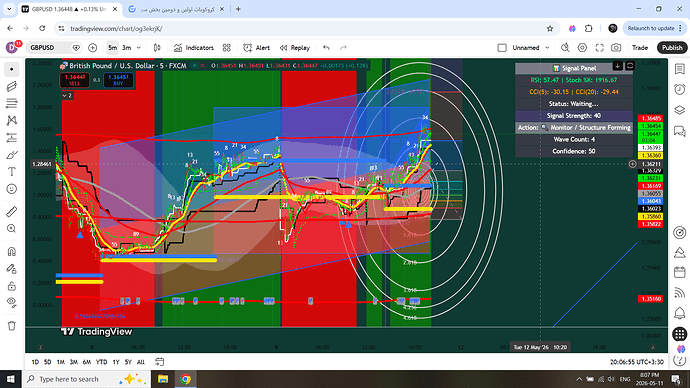The image size is (690, 388).
Task: Select the cursor dot tool in left toolbar
Action: pyautogui.click(x=12, y=70)
